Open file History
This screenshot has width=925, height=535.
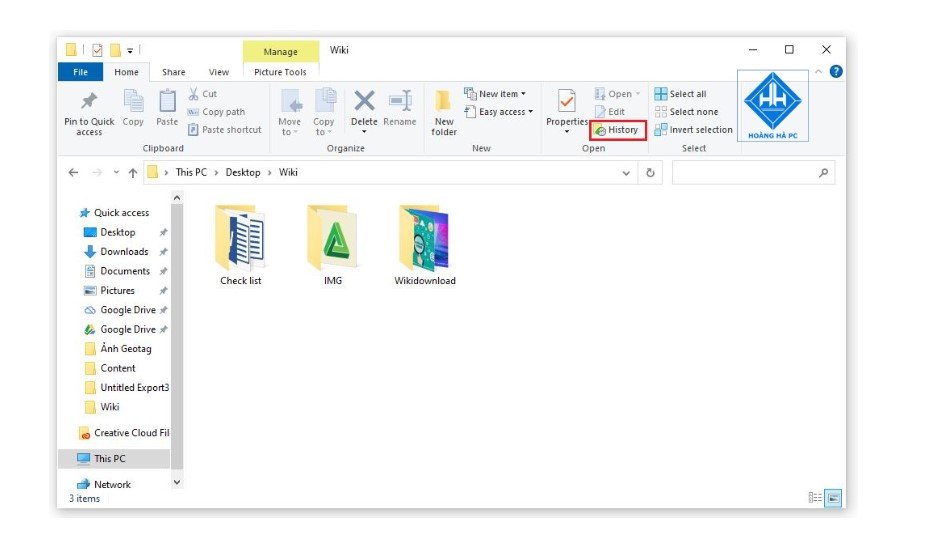point(617,130)
